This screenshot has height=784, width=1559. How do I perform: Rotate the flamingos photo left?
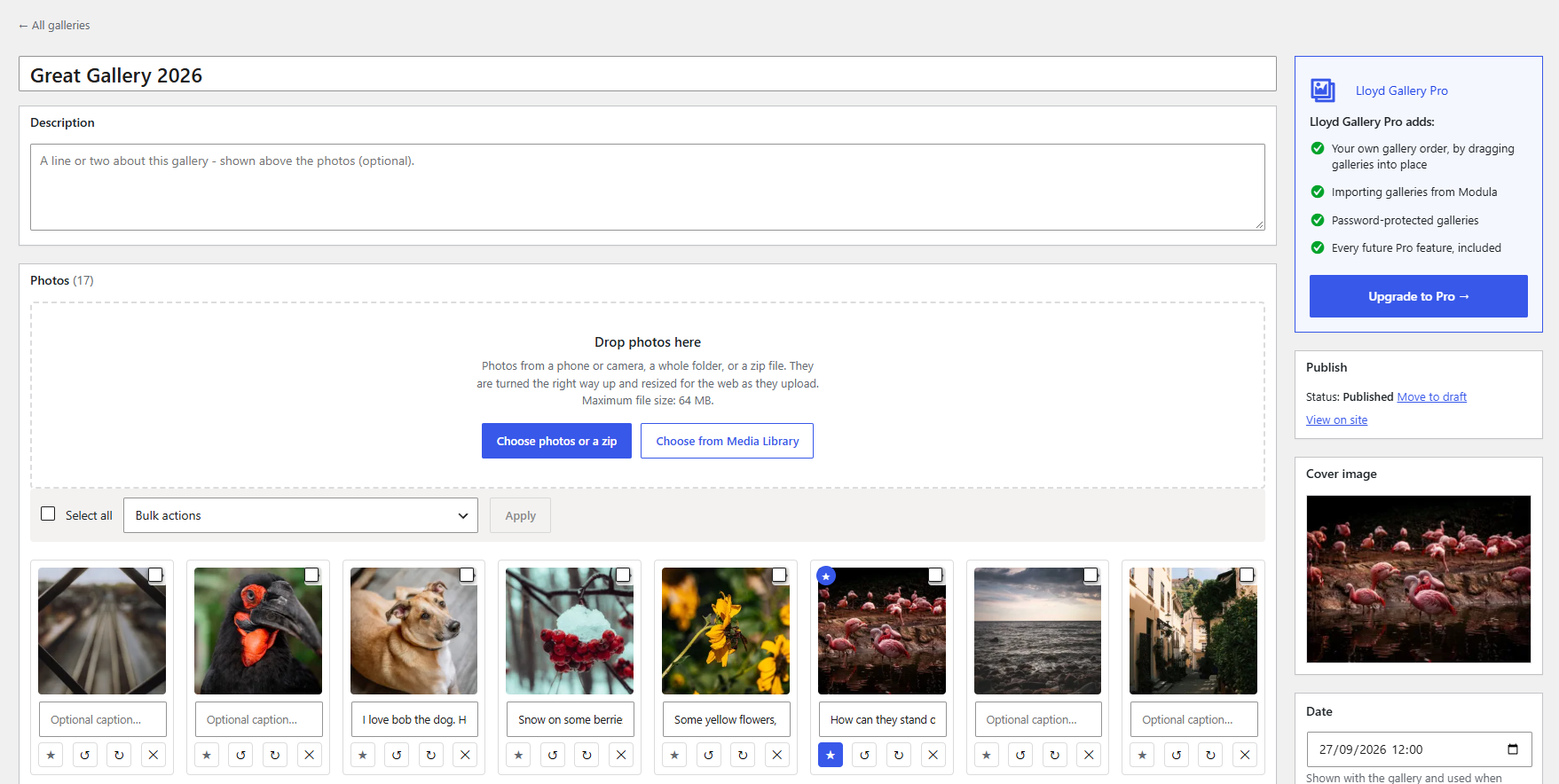(865, 755)
